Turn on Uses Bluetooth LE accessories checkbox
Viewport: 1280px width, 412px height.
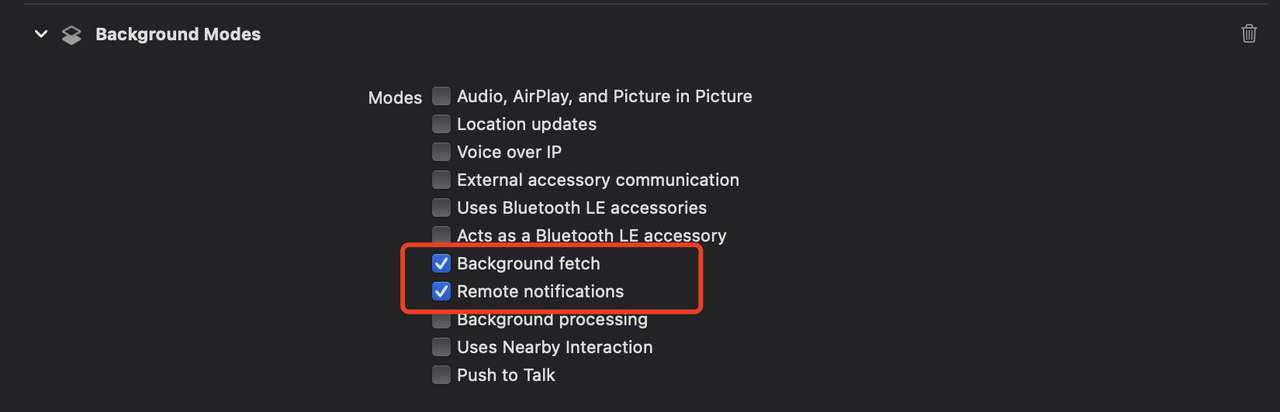[441, 208]
